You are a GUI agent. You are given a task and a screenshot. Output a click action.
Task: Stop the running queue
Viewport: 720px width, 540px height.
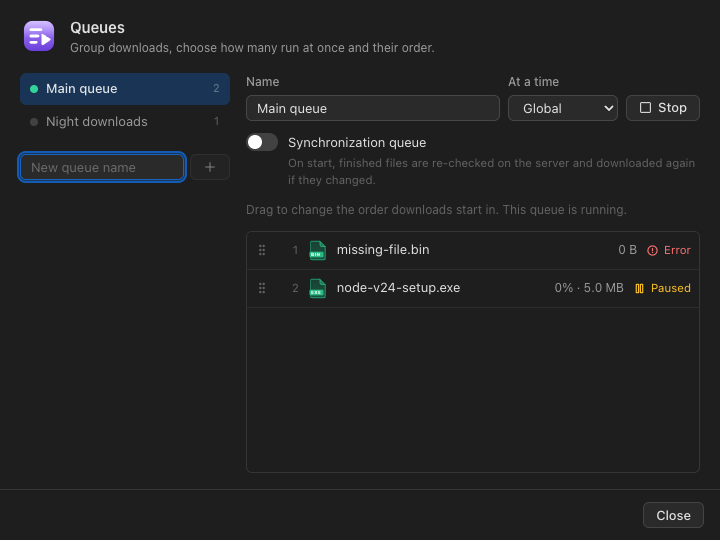click(x=663, y=108)
